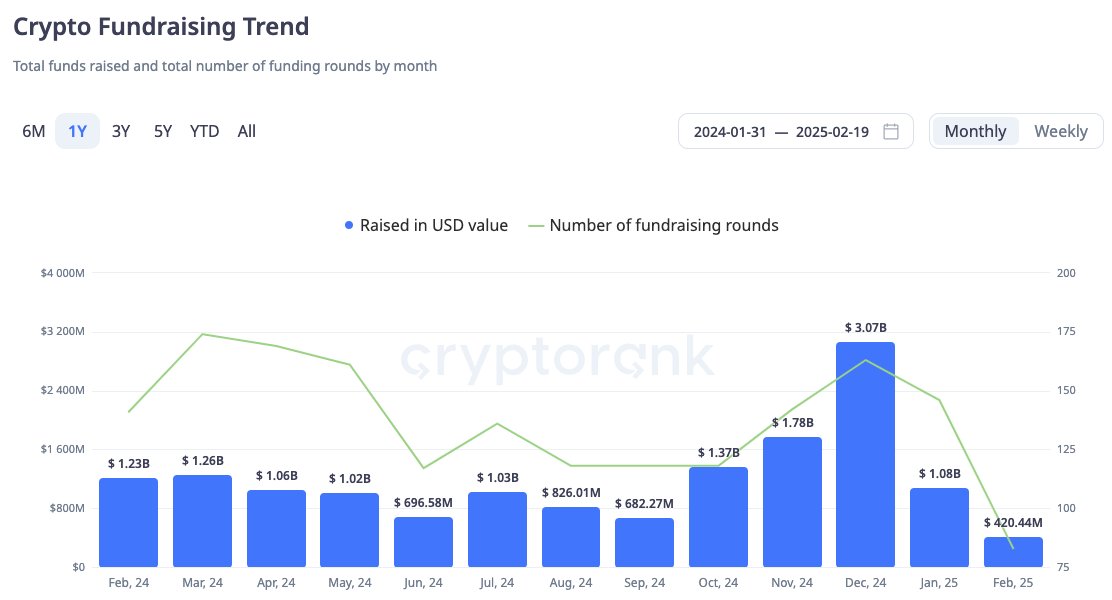Screen dimensions: 1112x600
Task: Show All historical data
Action: click(x=246, y=130)
